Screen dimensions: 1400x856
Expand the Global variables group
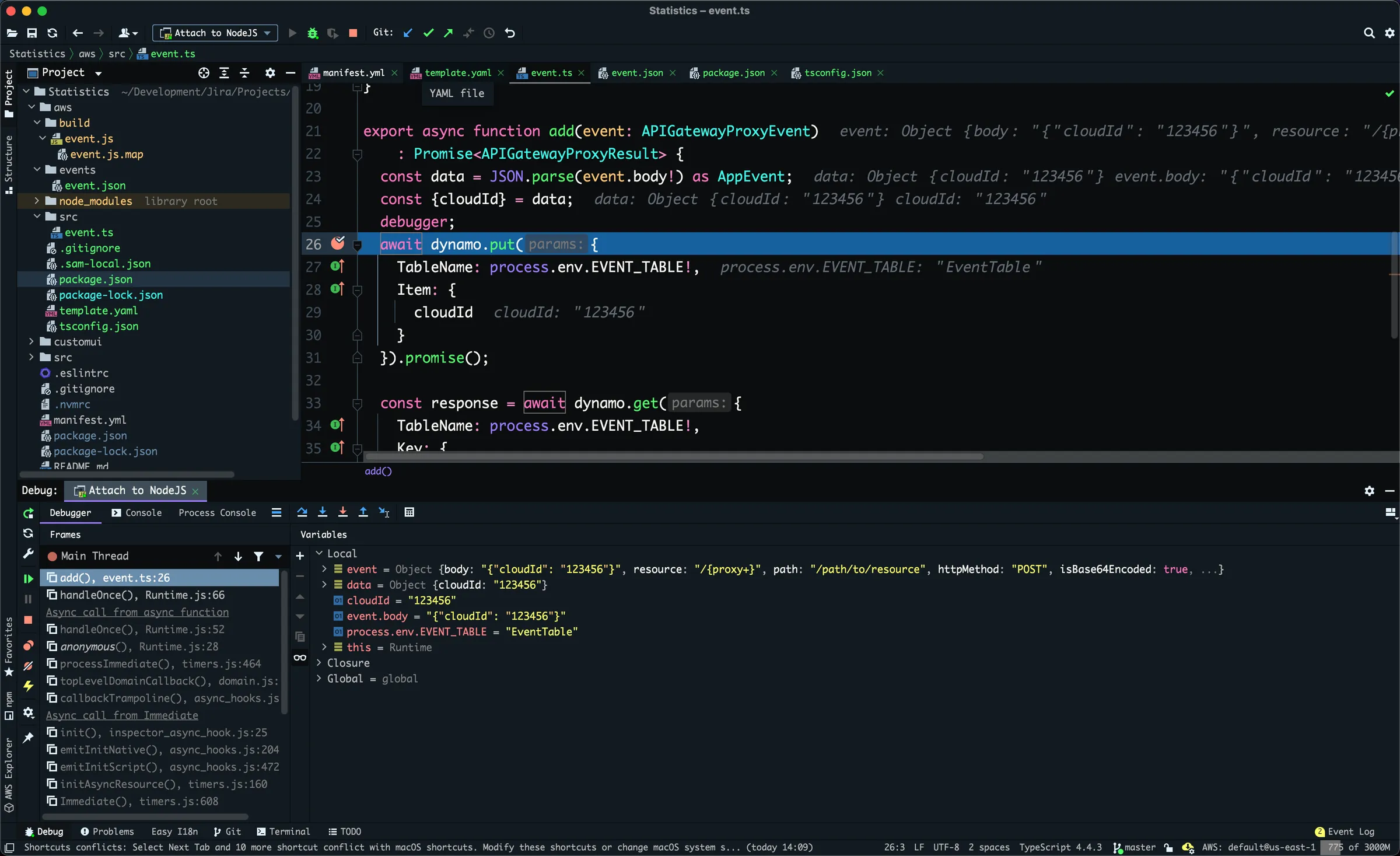pos(319,679)
